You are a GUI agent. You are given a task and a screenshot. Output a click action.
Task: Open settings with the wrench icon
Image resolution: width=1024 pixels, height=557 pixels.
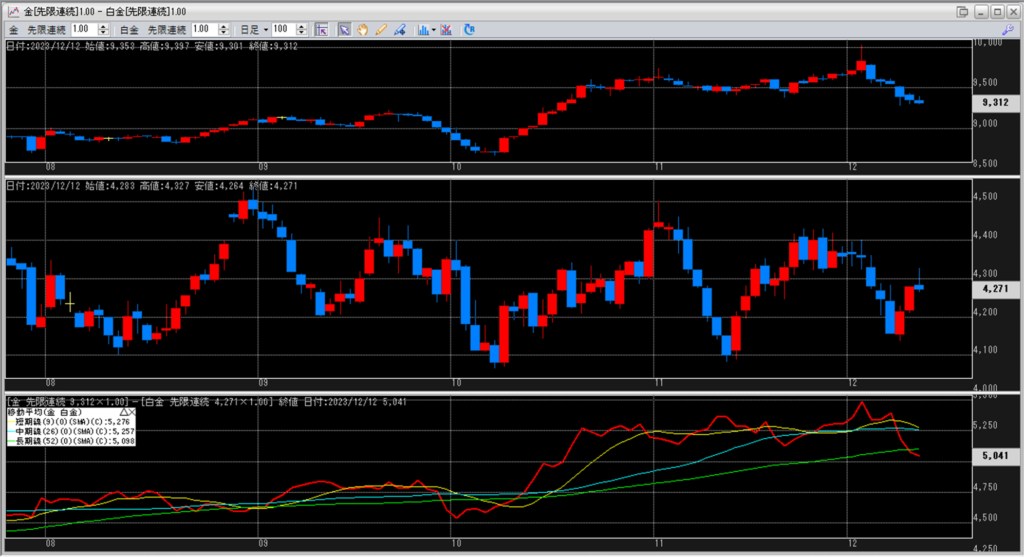pos(1007,30)
